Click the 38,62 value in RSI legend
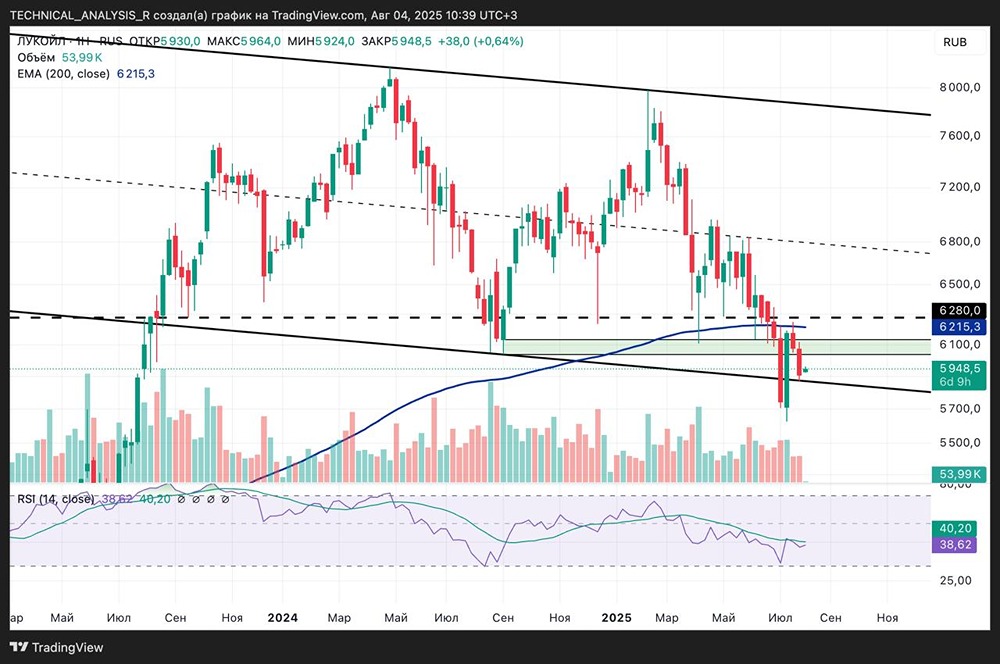The image size is (1000, 664). [116, 499]
